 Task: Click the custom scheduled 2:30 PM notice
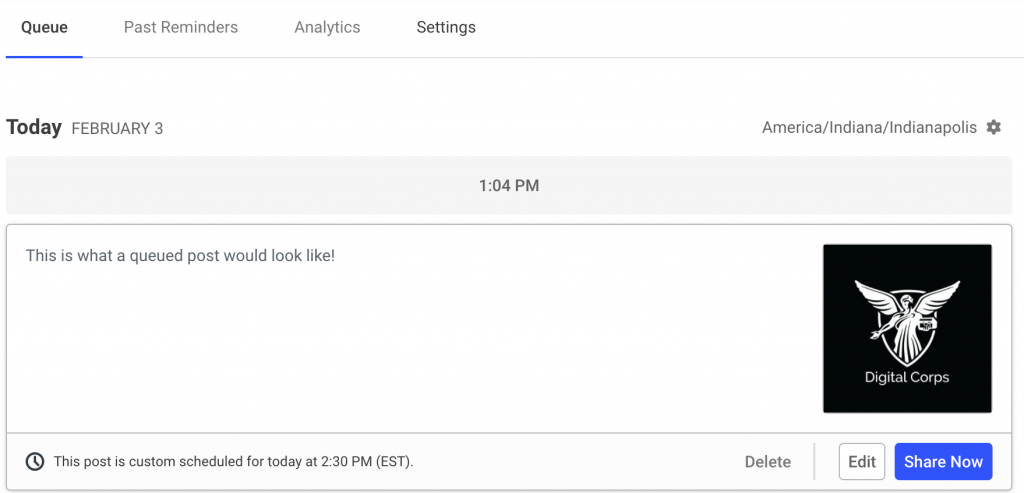233,462
